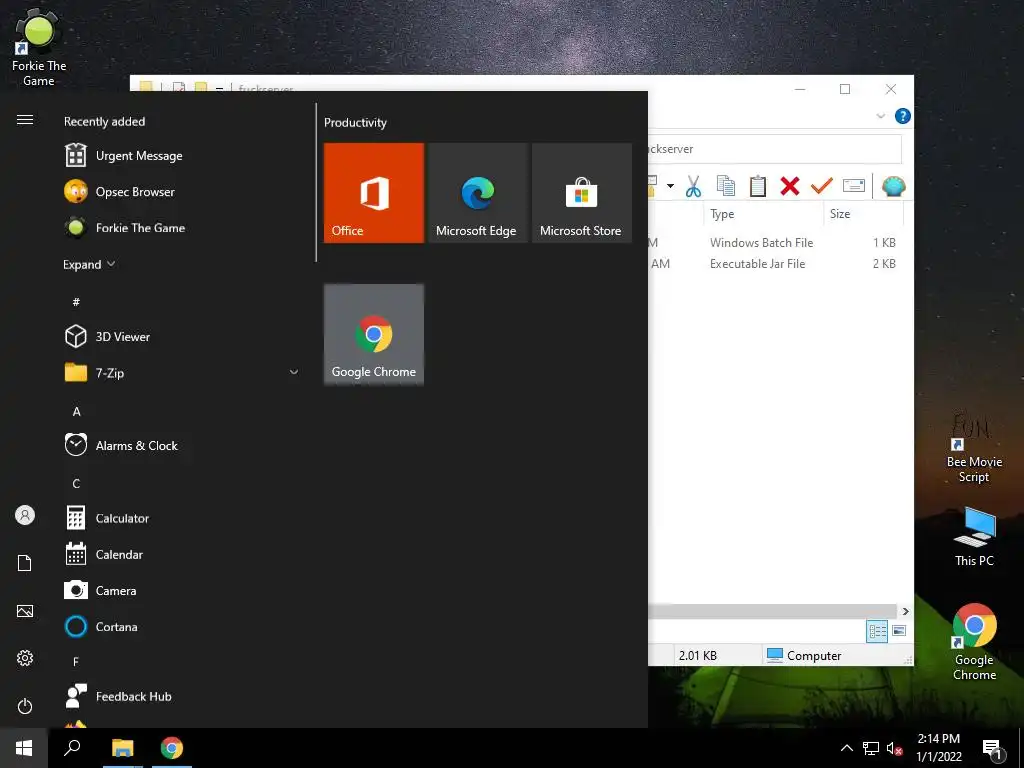
Task: Click the orange checkmark toolbar icon
Action: pyautogui.click(x=822, y=186)
